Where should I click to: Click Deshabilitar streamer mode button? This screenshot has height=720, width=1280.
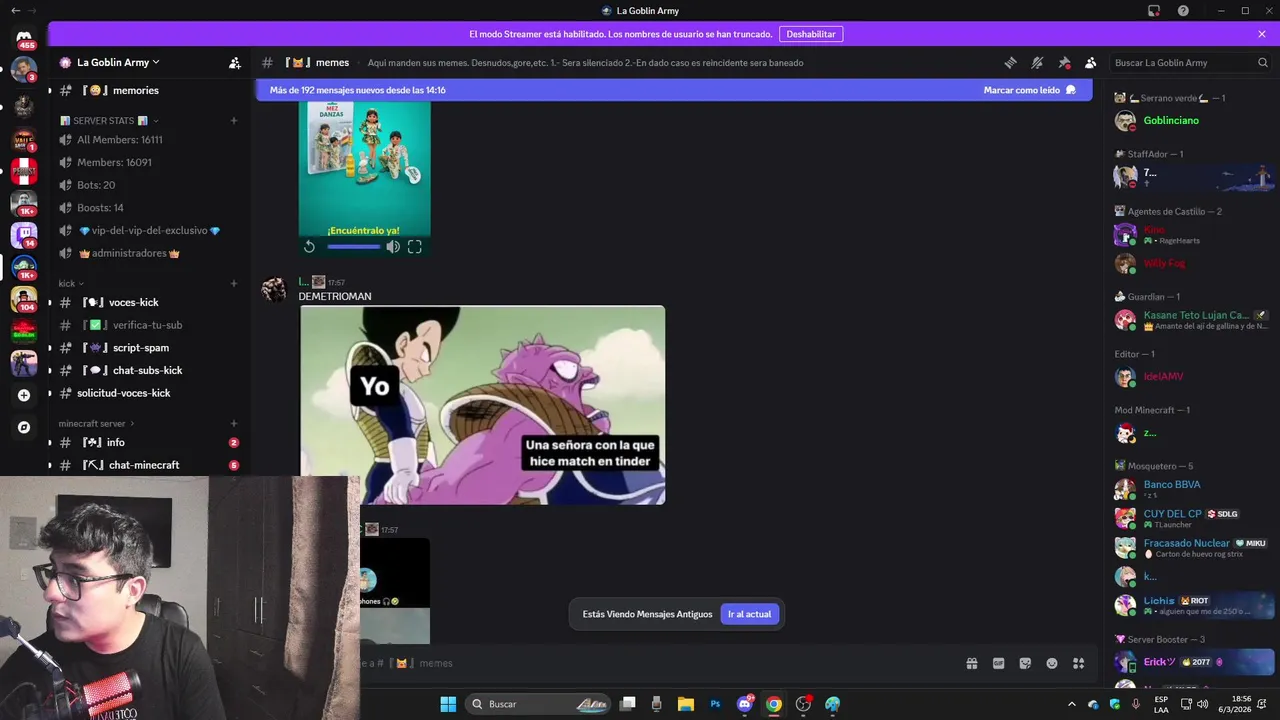(x=811, y=34)
